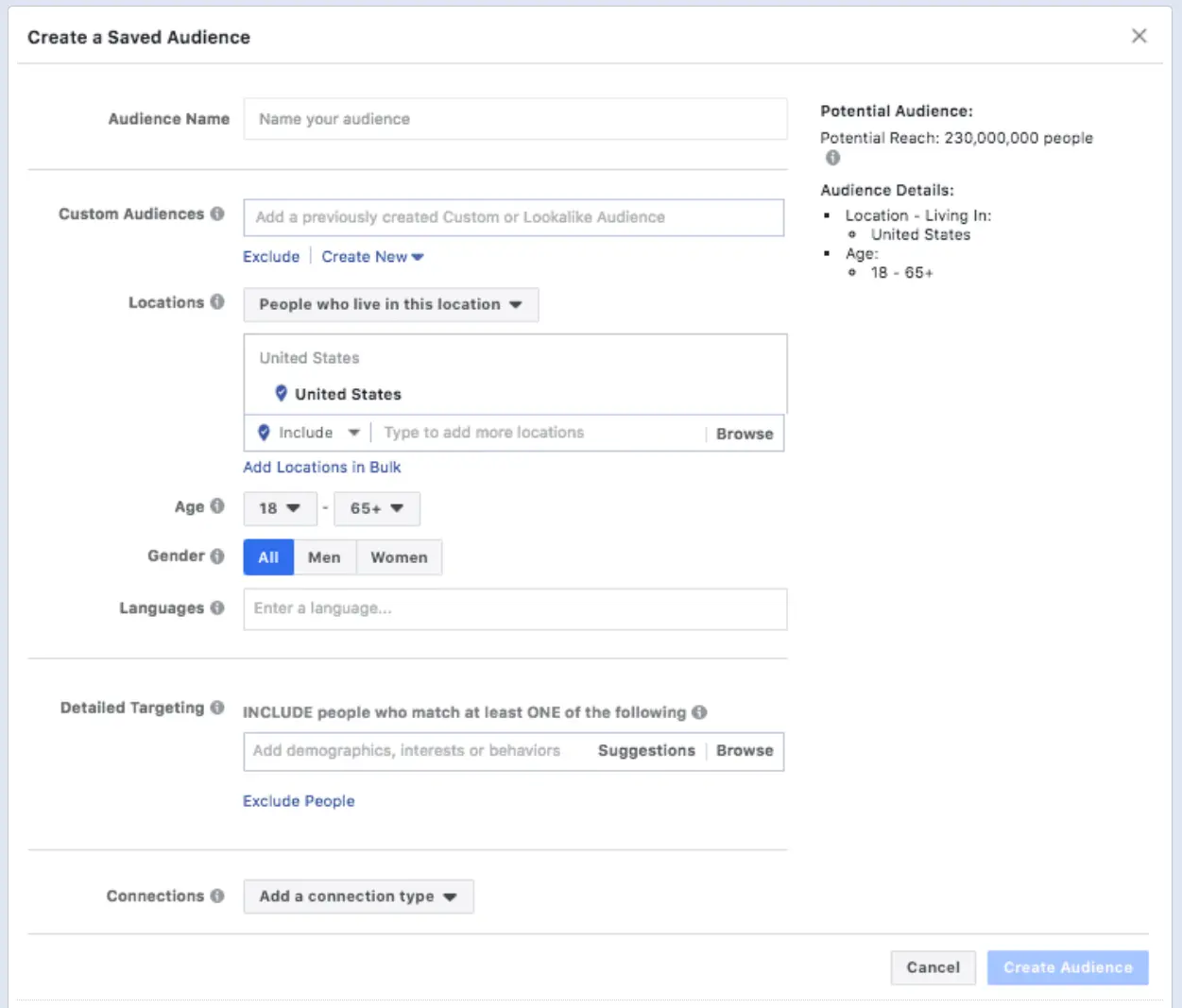Click the Add Locations in Bulk link
The image size is (1182, 1008).
[322, 467]
